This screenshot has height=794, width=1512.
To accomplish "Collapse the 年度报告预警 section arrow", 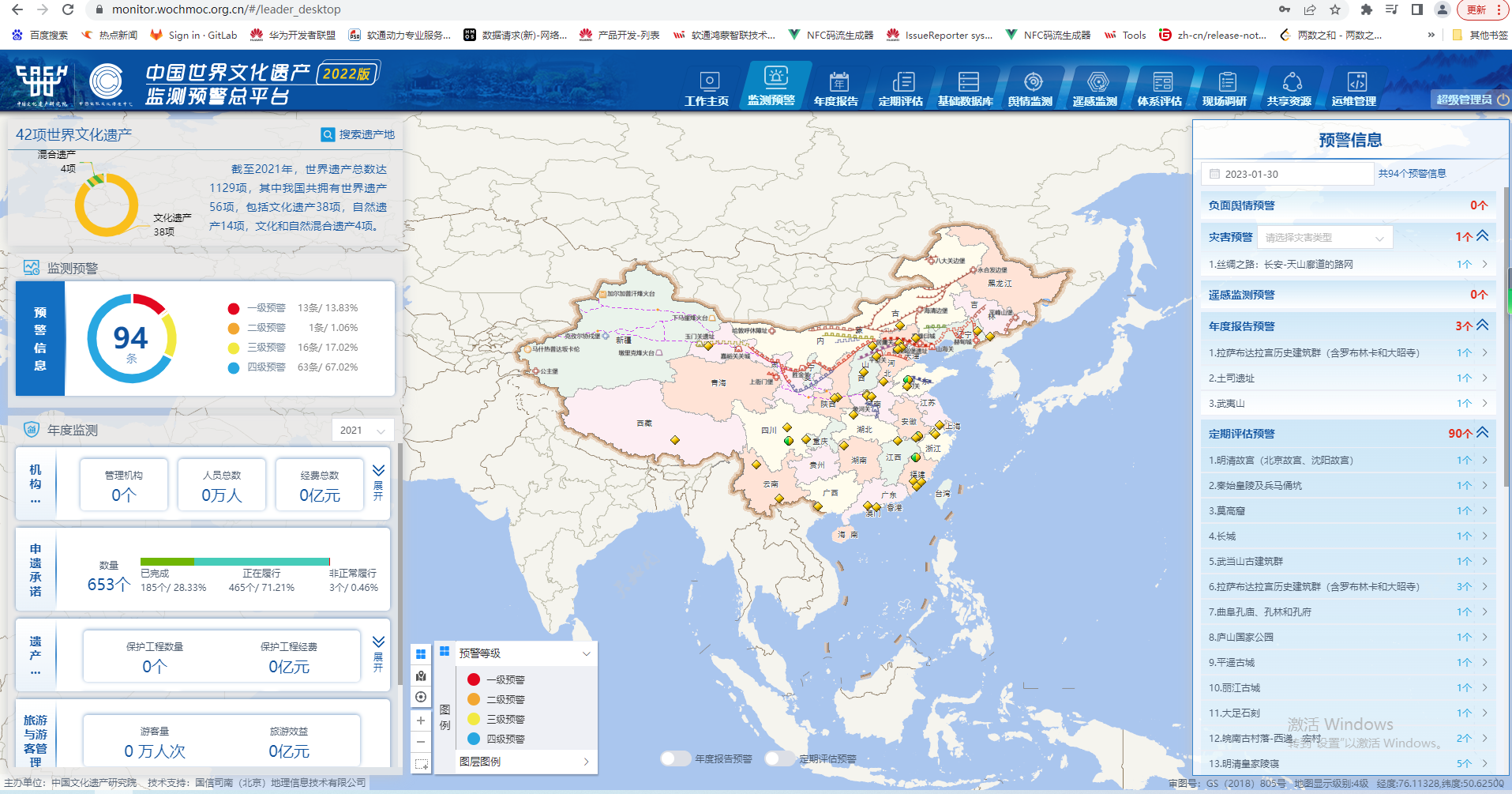I will click(x=1482, y=325).
